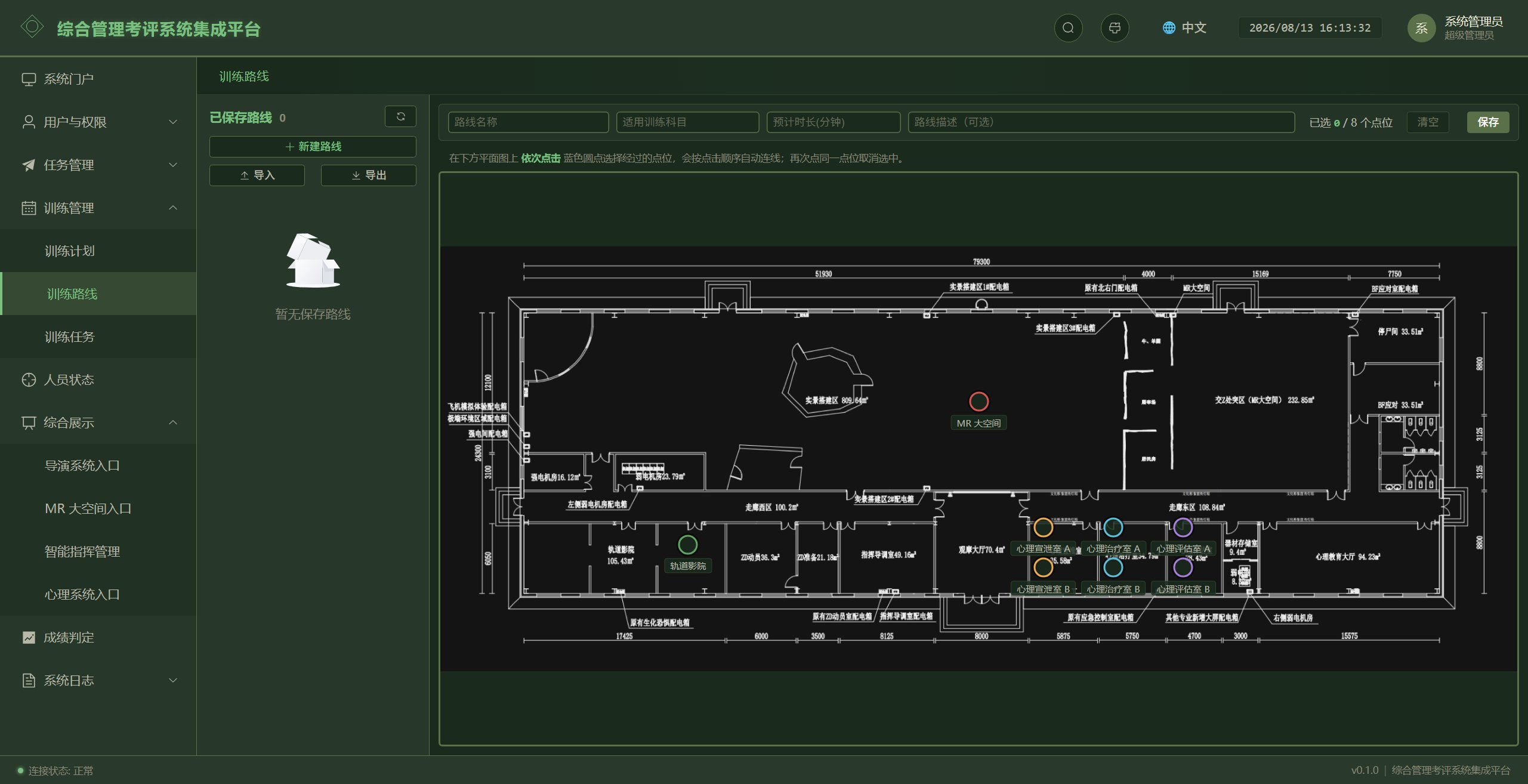
Task: Refresh the saved routes list
Action: point(400,116)
